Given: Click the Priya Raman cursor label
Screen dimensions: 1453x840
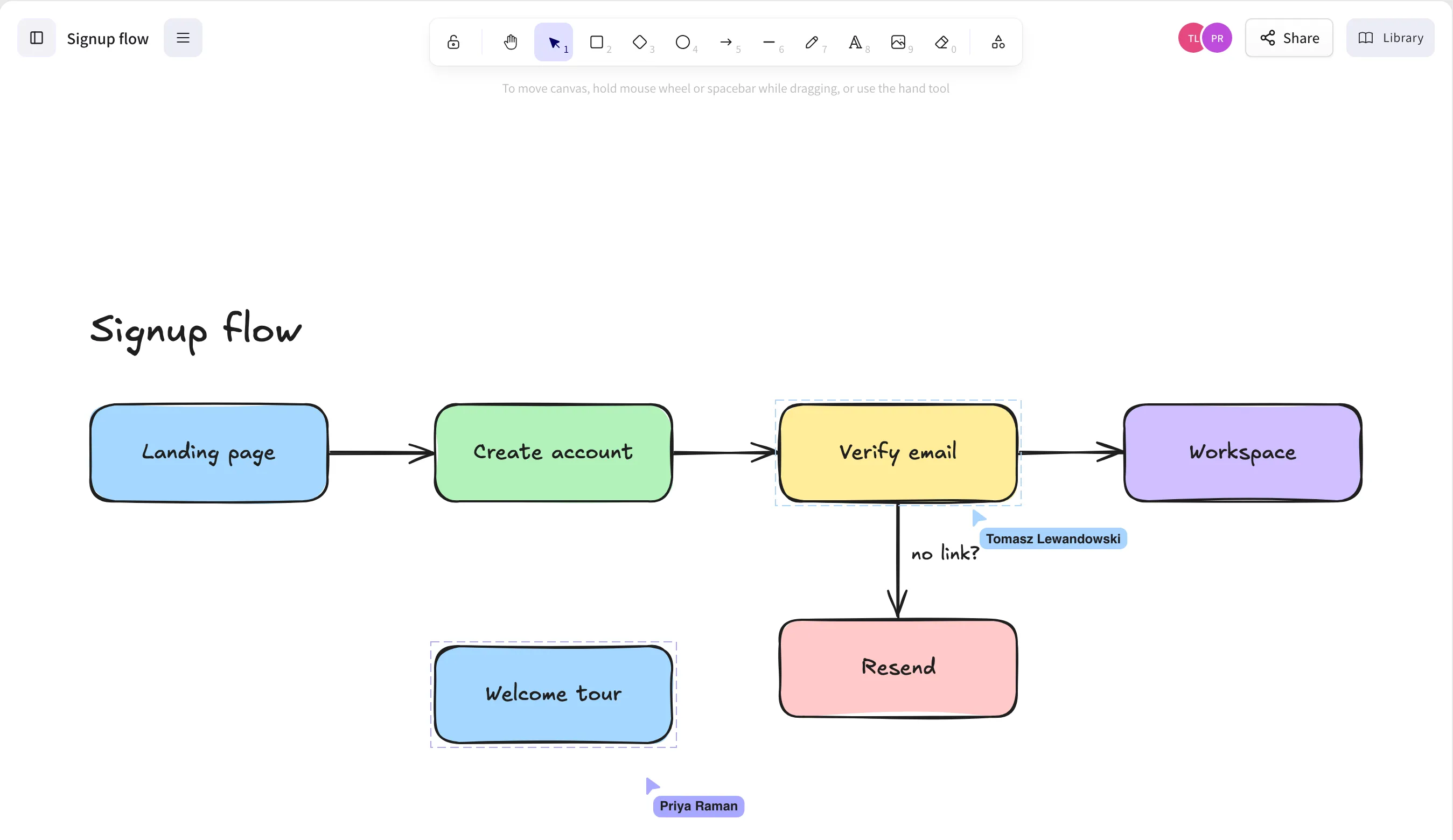Looking at the screenshot, I should click(698, 806).
